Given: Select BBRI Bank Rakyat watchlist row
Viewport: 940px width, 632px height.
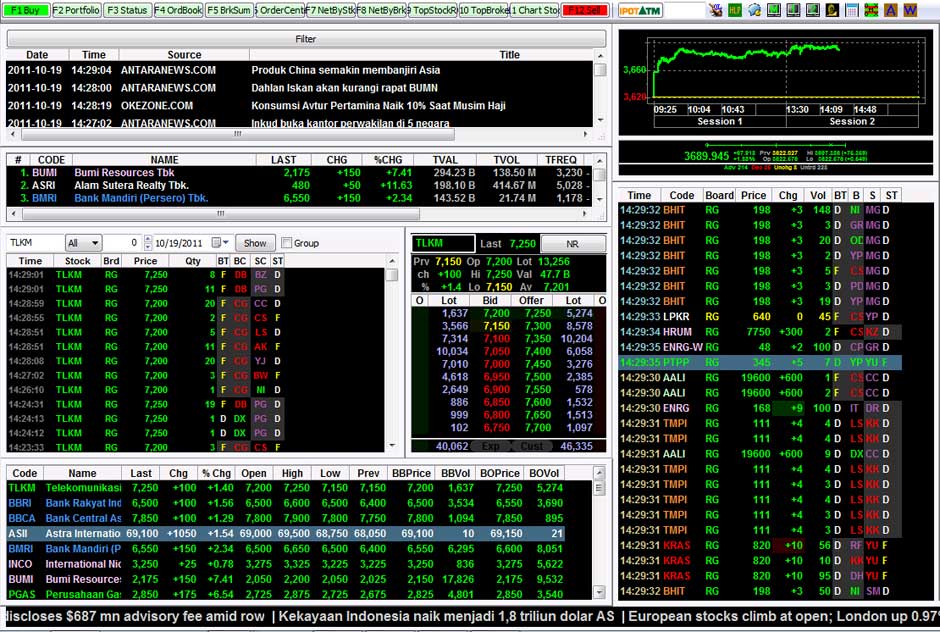Looking at the screenshot, I should (x=285, y=503).
